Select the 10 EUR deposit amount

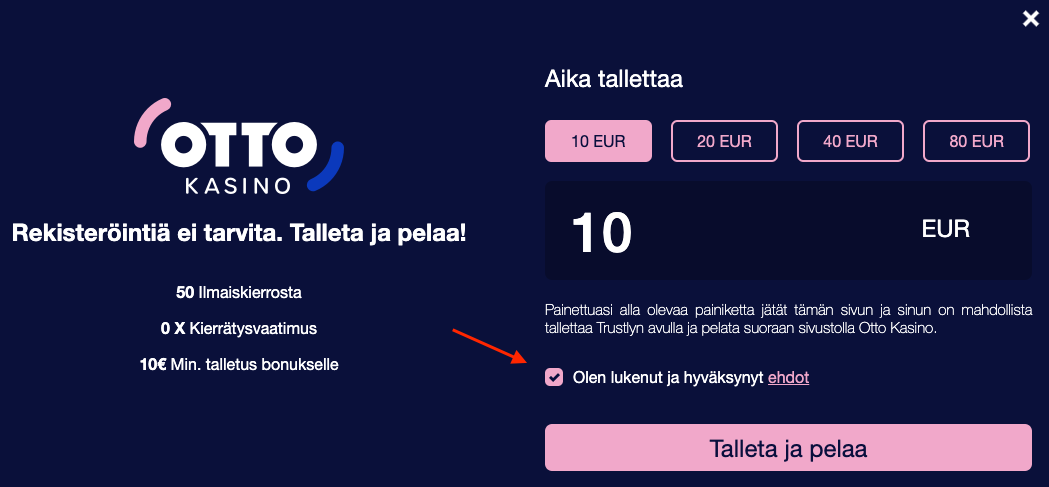598,141
